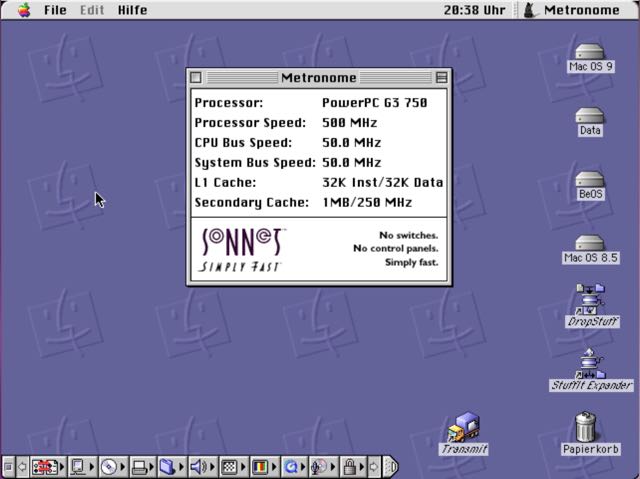The height and width of the screenshot is (479, 640).
Task: Click the 'CPU Bus Speed:' label
Action: point(243,143)
